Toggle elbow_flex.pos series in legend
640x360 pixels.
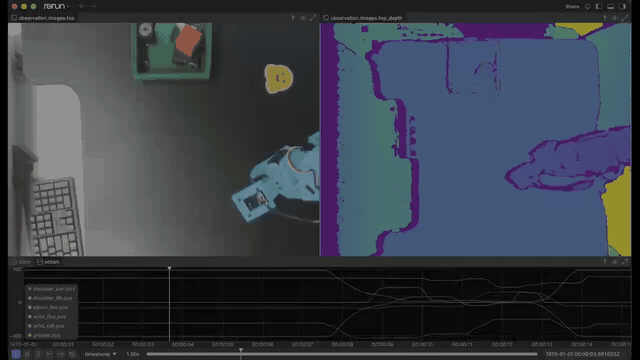[48, 307]
